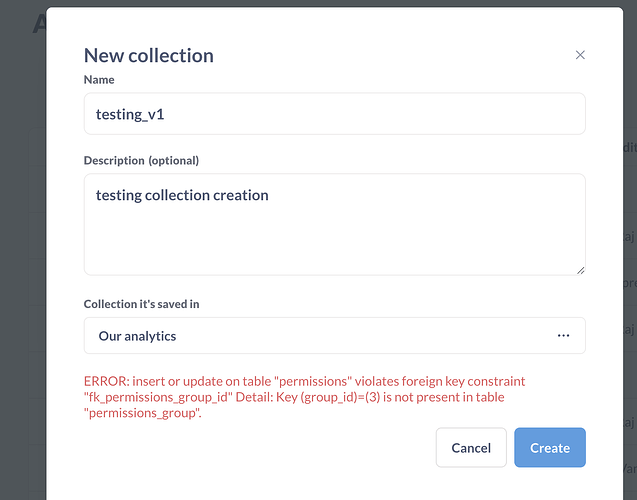Focus the Name field containing testing_v1
The height and width of the screenshot is (500, 637).
coord(334,114)
